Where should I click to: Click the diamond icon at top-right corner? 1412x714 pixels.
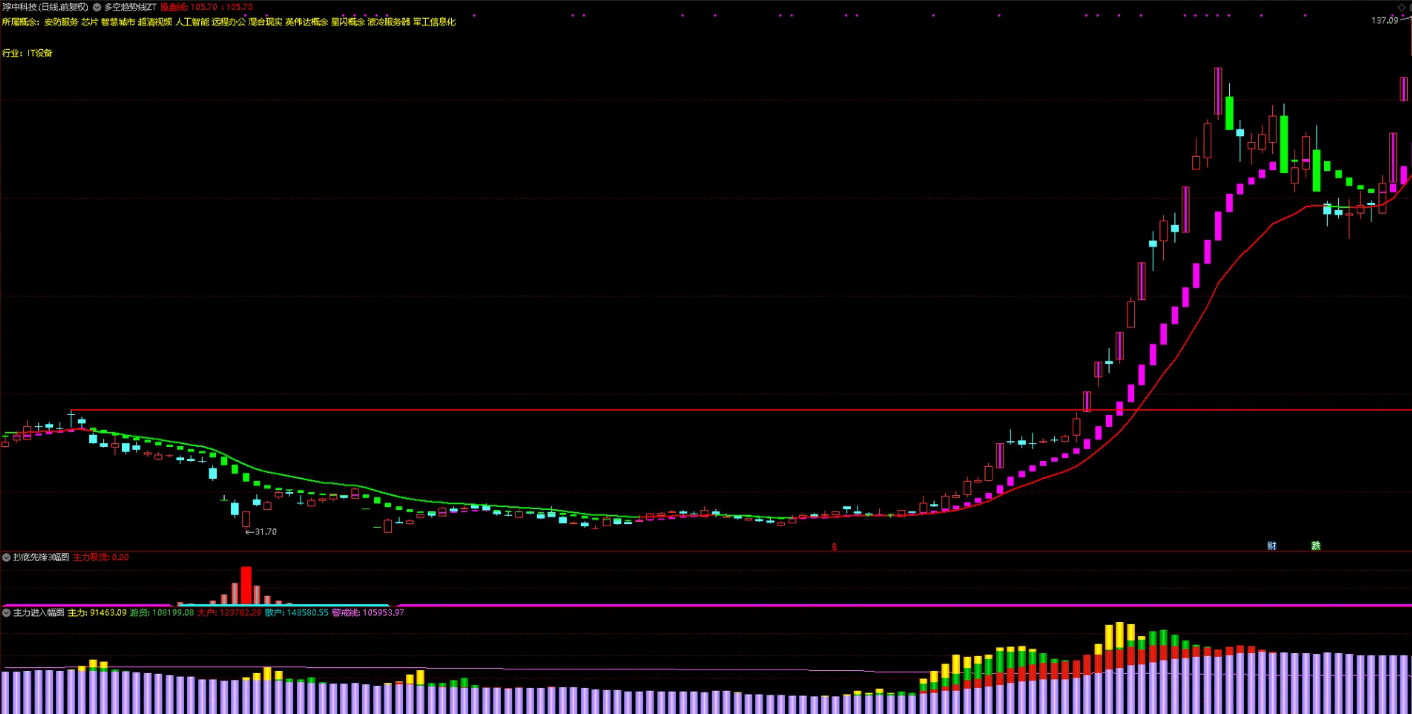(x=1401, y=7)
